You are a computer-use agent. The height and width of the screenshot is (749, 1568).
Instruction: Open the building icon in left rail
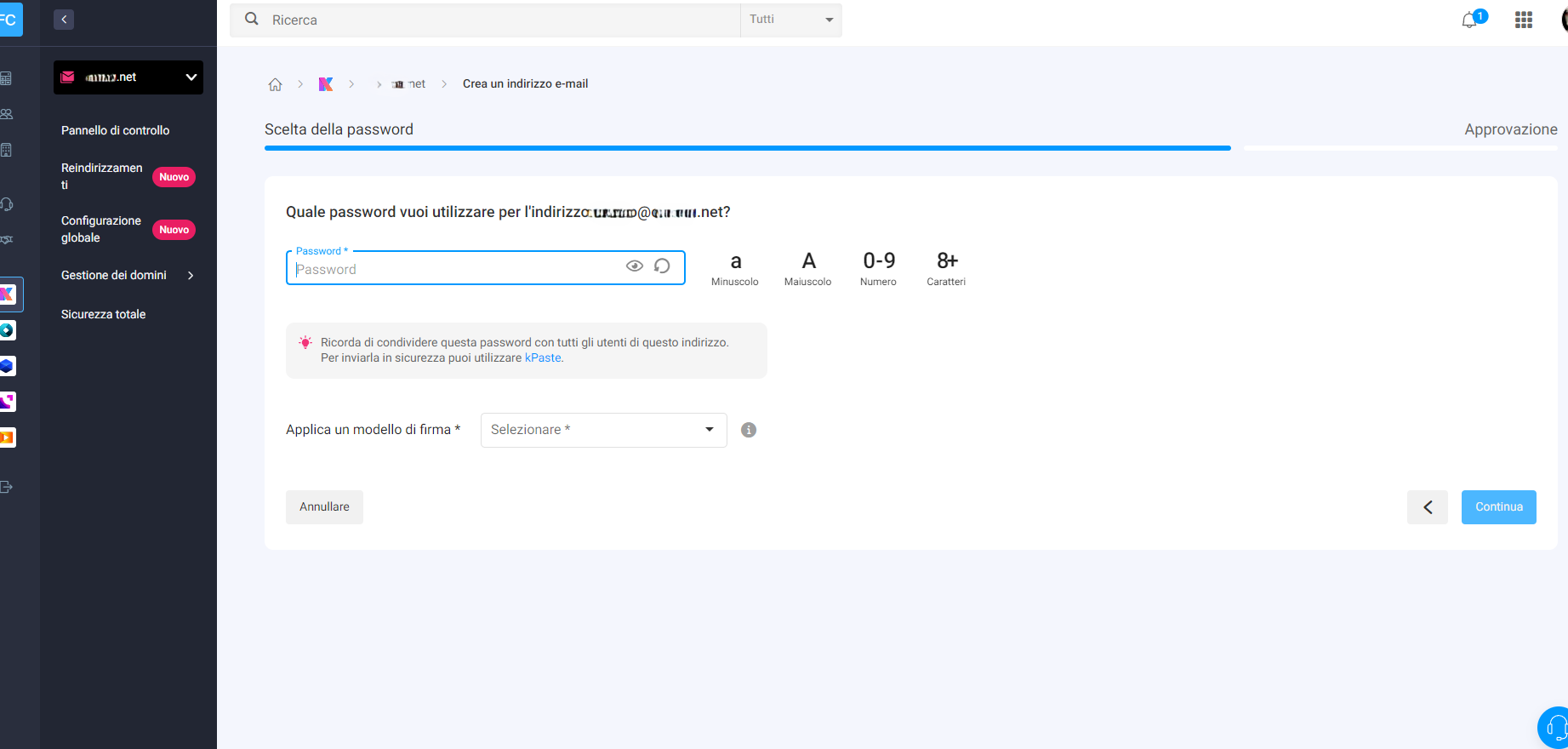point(7,150)
